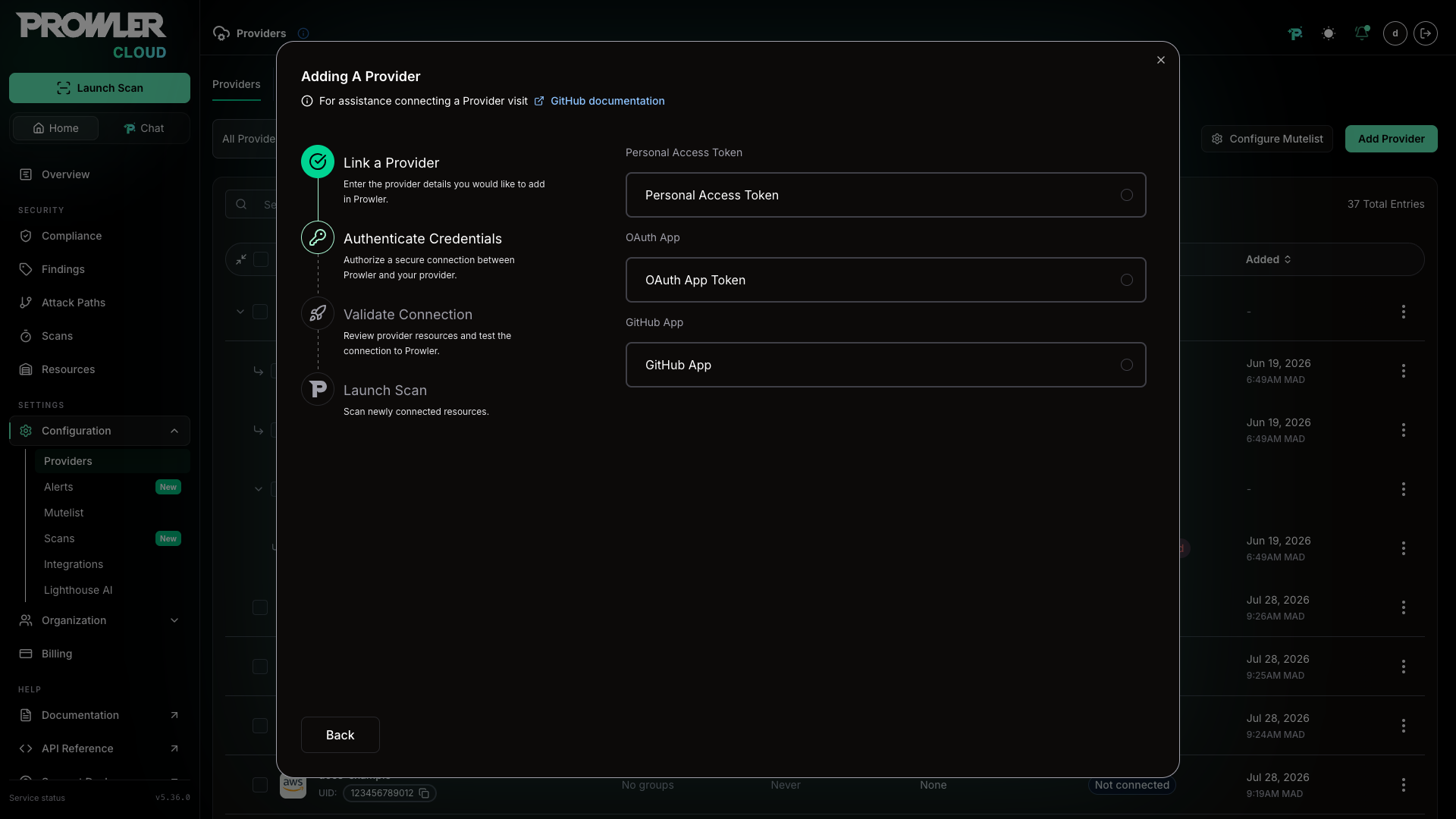Select Integrations under Configuration
Image resolution: width=1456 pixels, height=819 pixels.
[112, 564]
